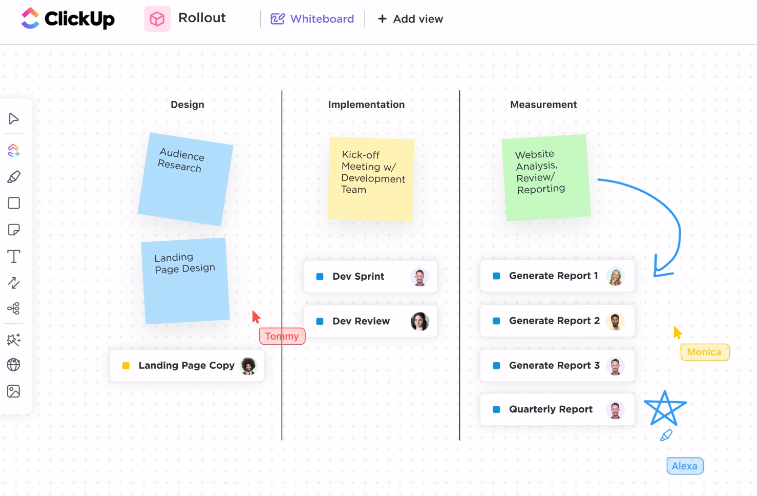
Task: Open the ClickUp add task tool
Action: [14, 150]
